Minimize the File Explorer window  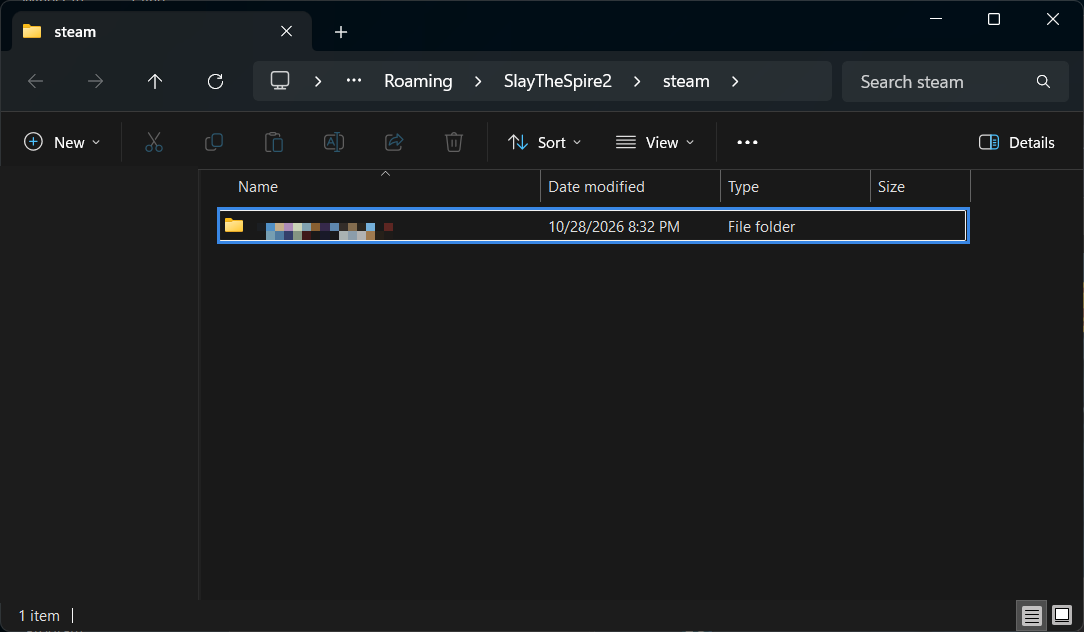tap(936, 19)
